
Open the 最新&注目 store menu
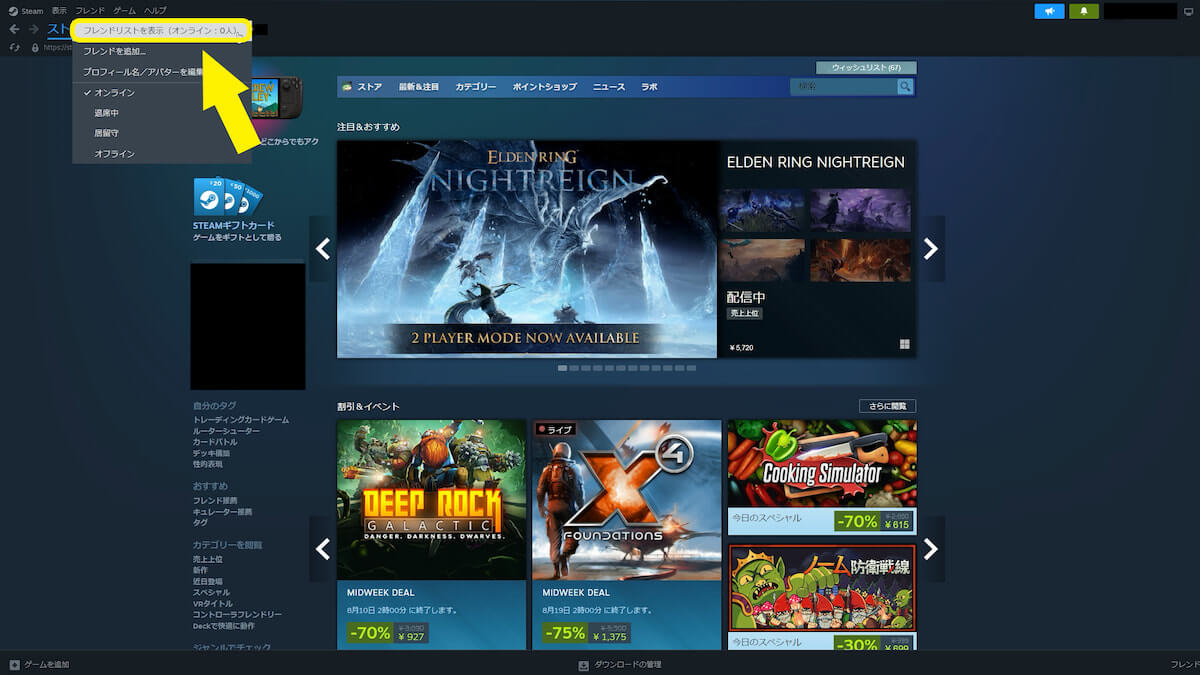tap(418, 87)
